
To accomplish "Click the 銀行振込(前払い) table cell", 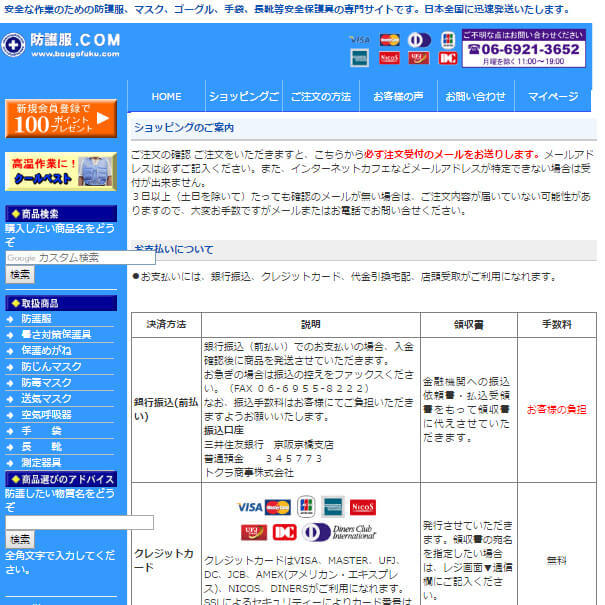I will [166, 409].
